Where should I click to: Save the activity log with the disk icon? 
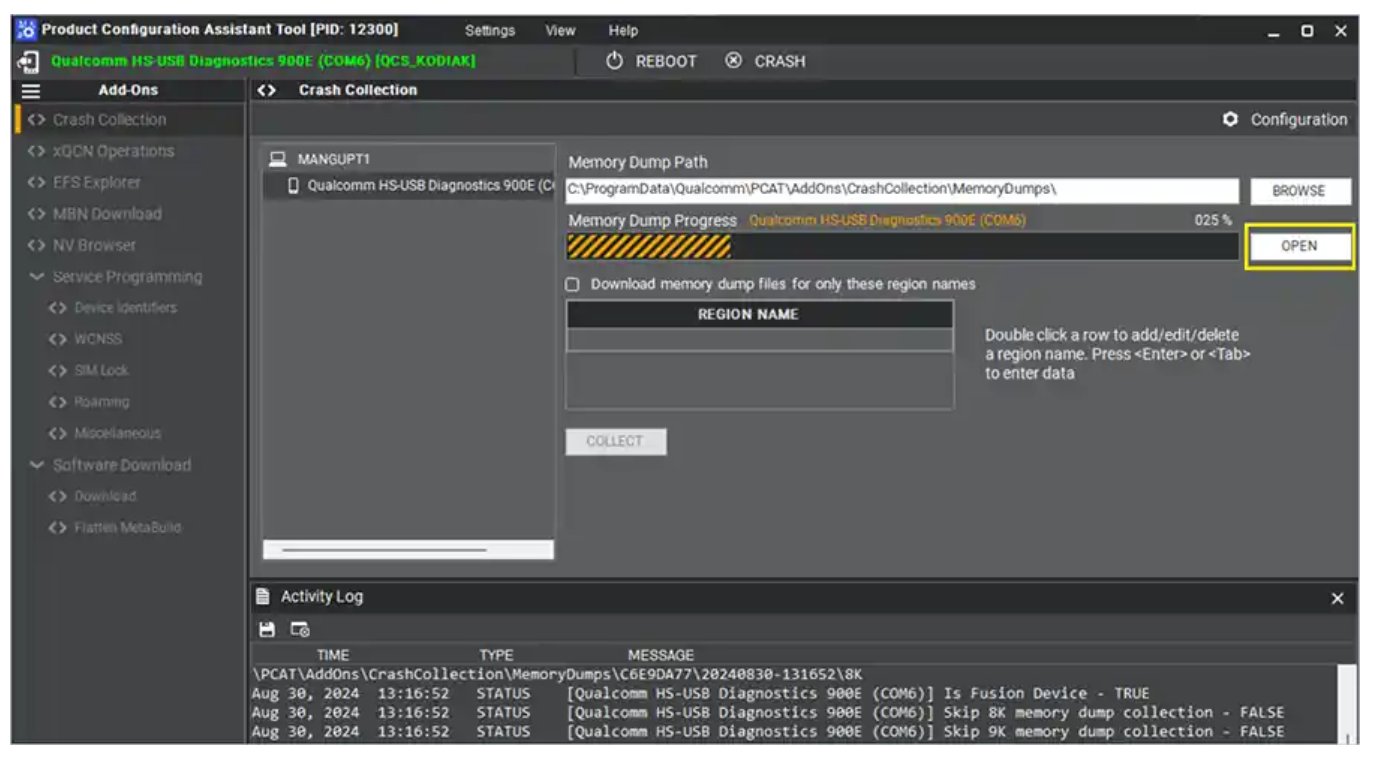pos(266,630)
